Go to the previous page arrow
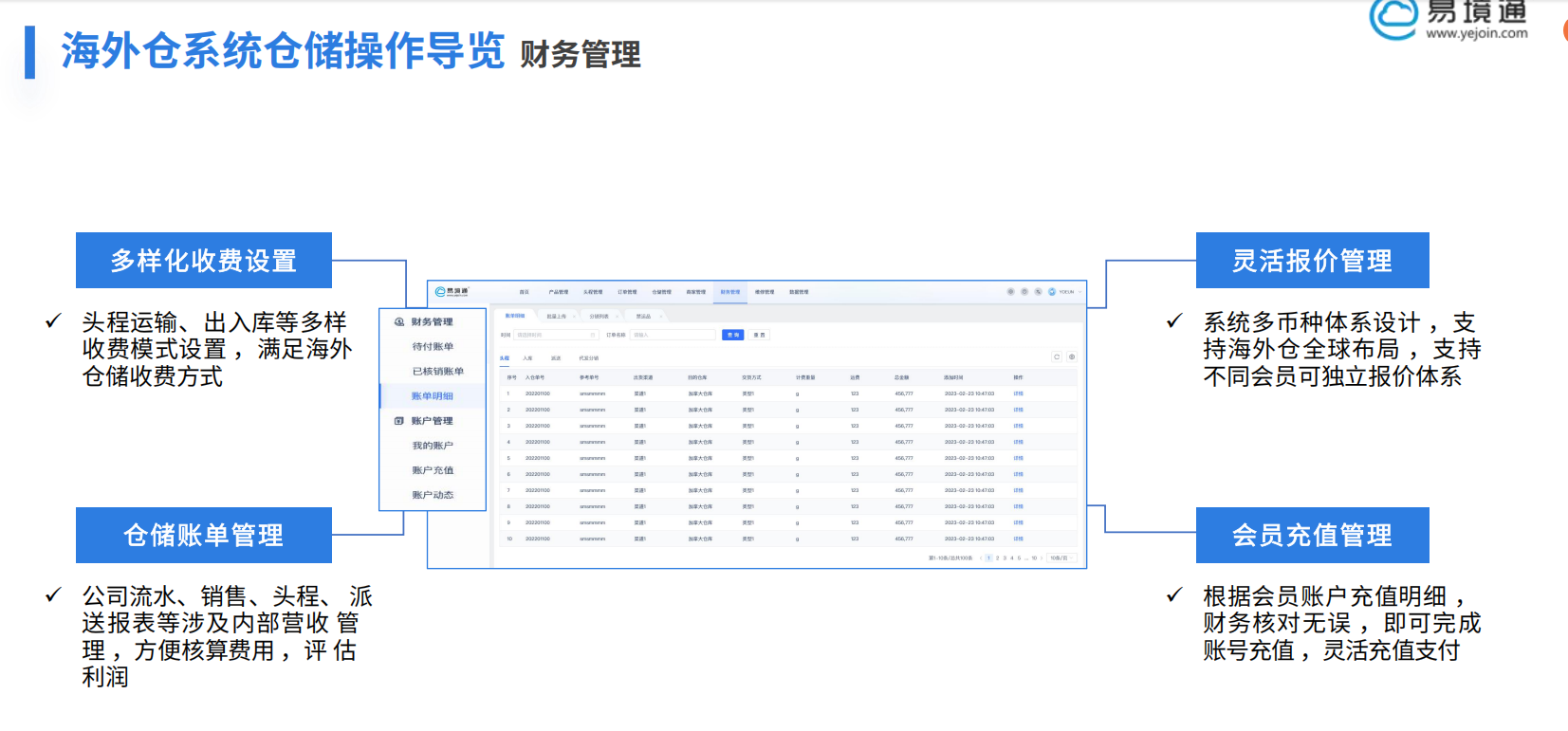The image size is (1568, 731). [980, 557]
